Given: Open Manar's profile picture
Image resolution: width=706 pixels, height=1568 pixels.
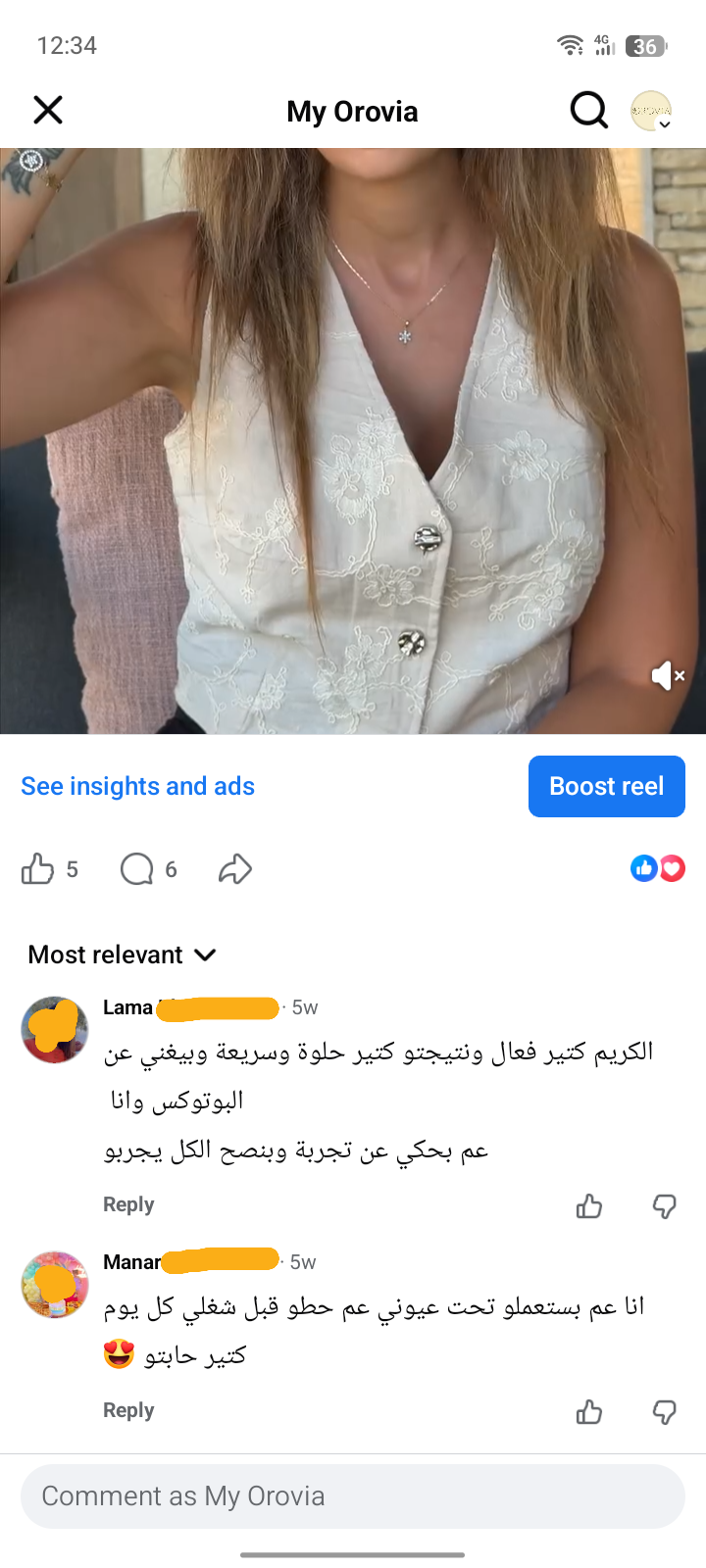Looking at the screenshot, I should 55,1285.
